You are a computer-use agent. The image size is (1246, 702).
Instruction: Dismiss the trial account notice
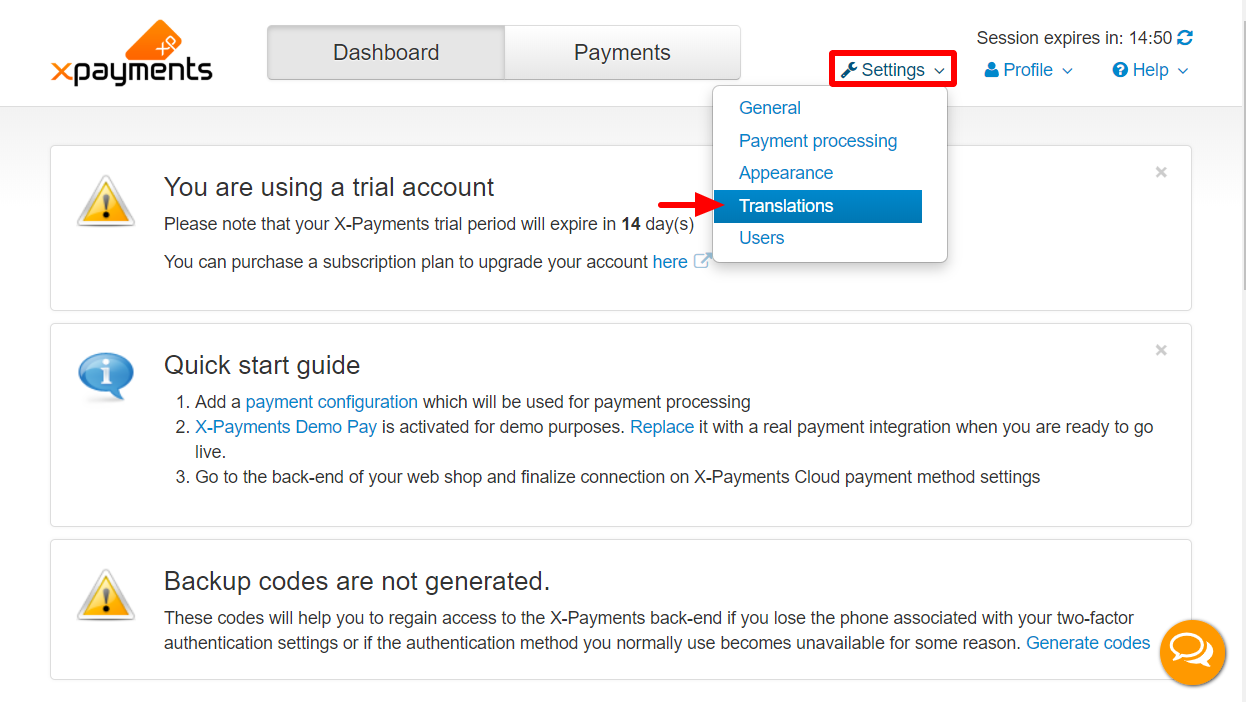(x=1161, y=172)
